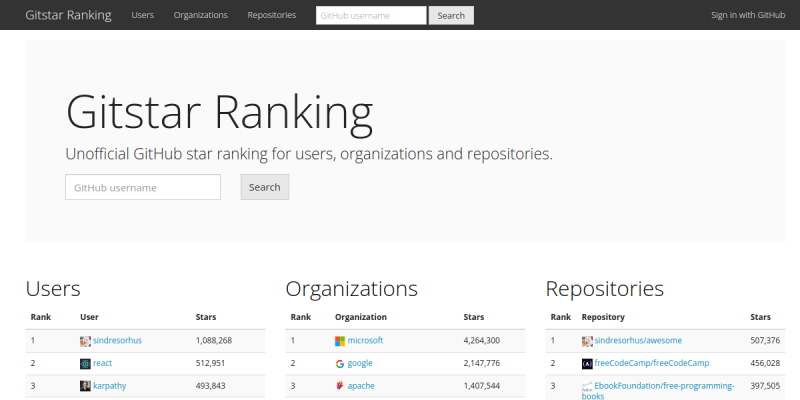Go to Gitstar Ranking home via navbar brand
Image resolution: width=800 pixels, height=400 pixels.
(68, 15)
